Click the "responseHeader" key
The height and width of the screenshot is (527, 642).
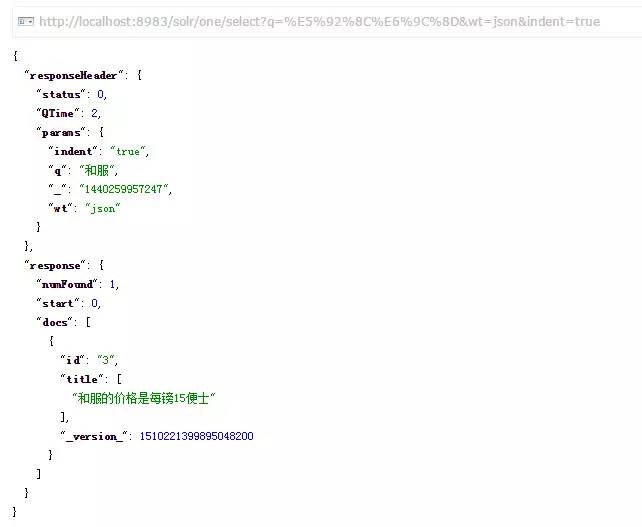click(74, 75)
